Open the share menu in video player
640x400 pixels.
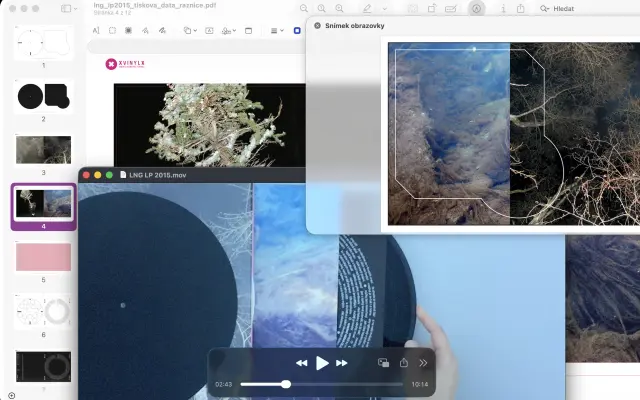(x=404, y=363)
